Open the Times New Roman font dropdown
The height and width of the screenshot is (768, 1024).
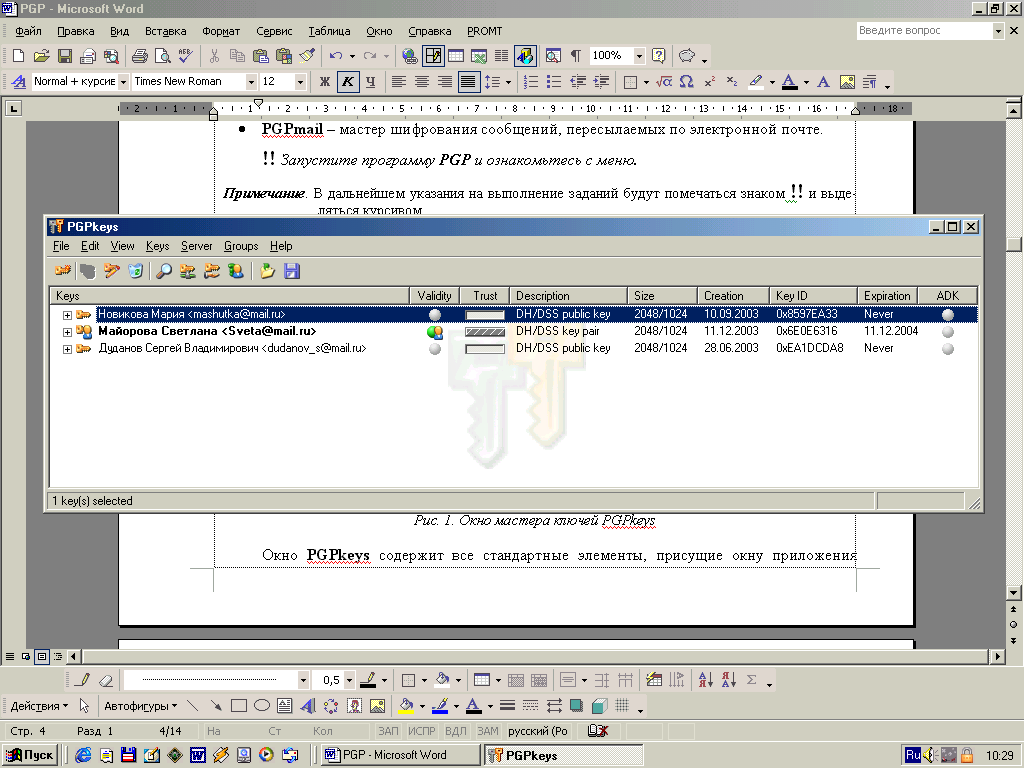point(251,82)
